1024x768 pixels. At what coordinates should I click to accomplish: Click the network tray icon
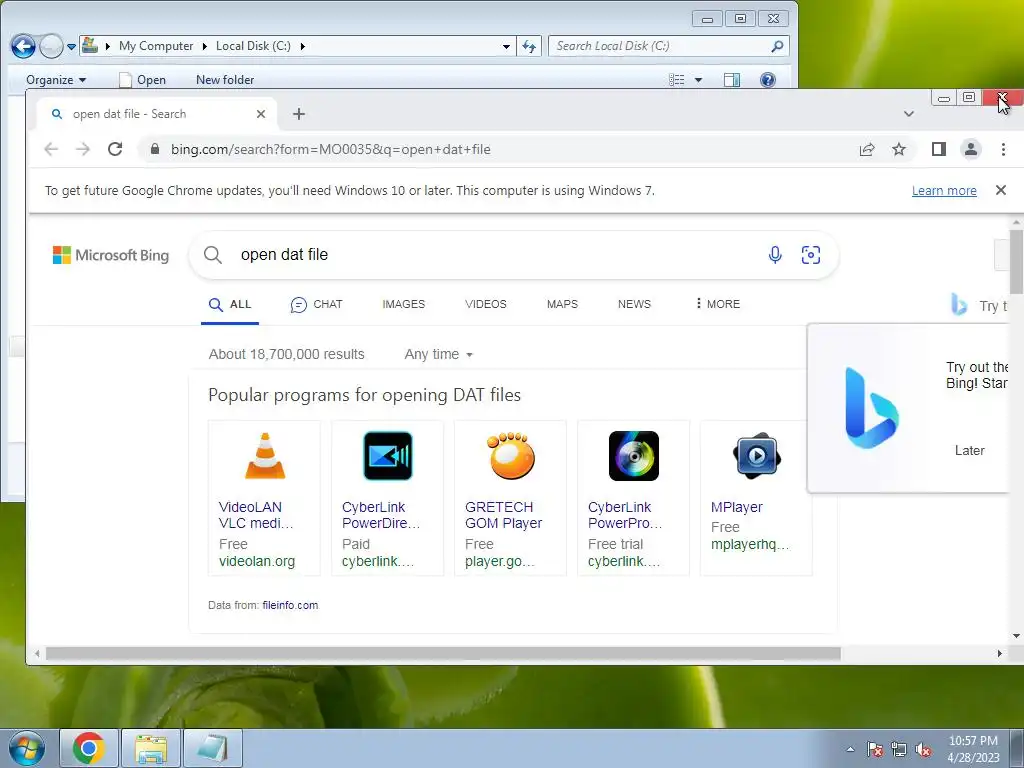pyautogui.click(x=899, y=749)
